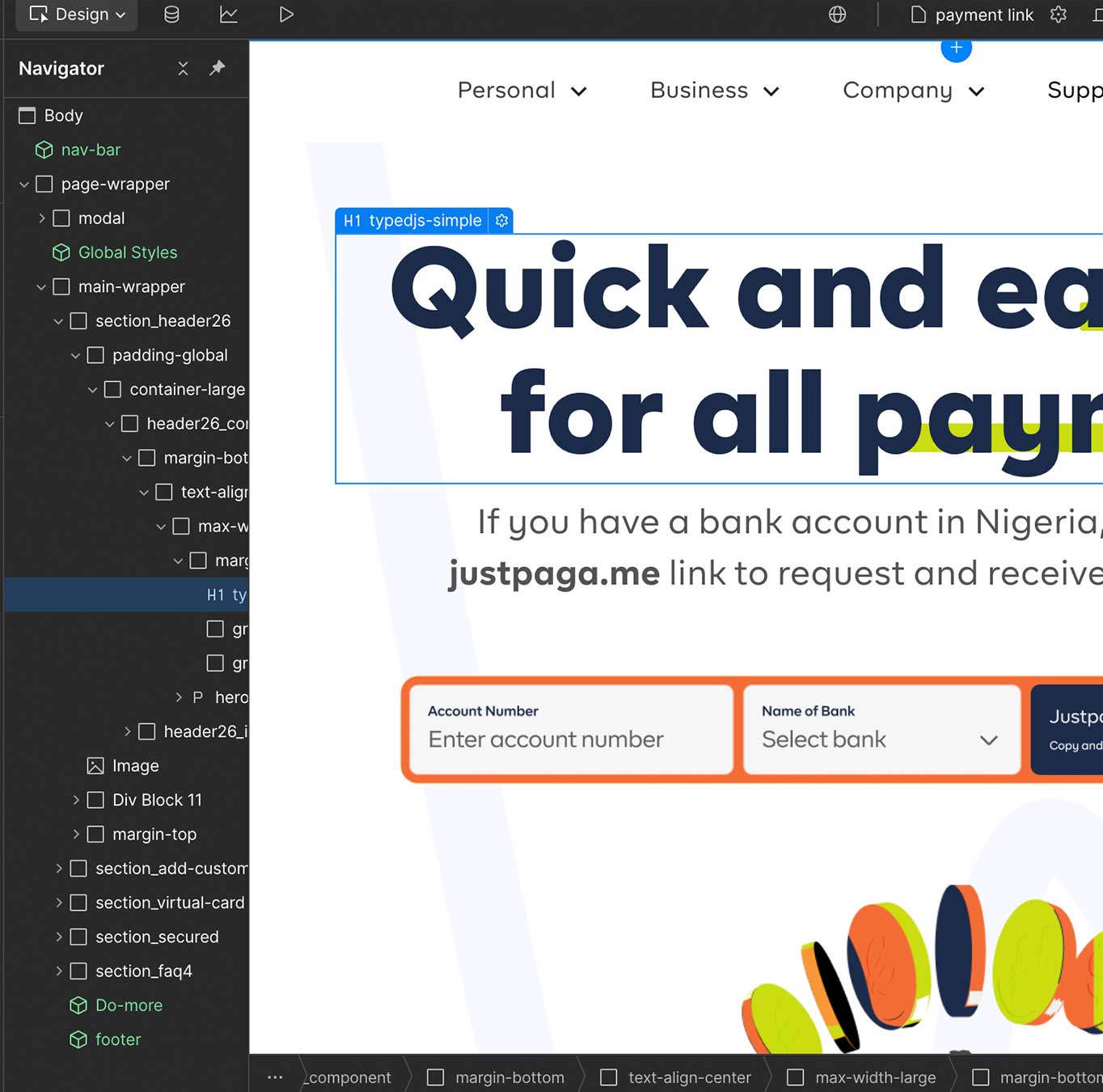Select the section_secured row

[x=126, y=937]
